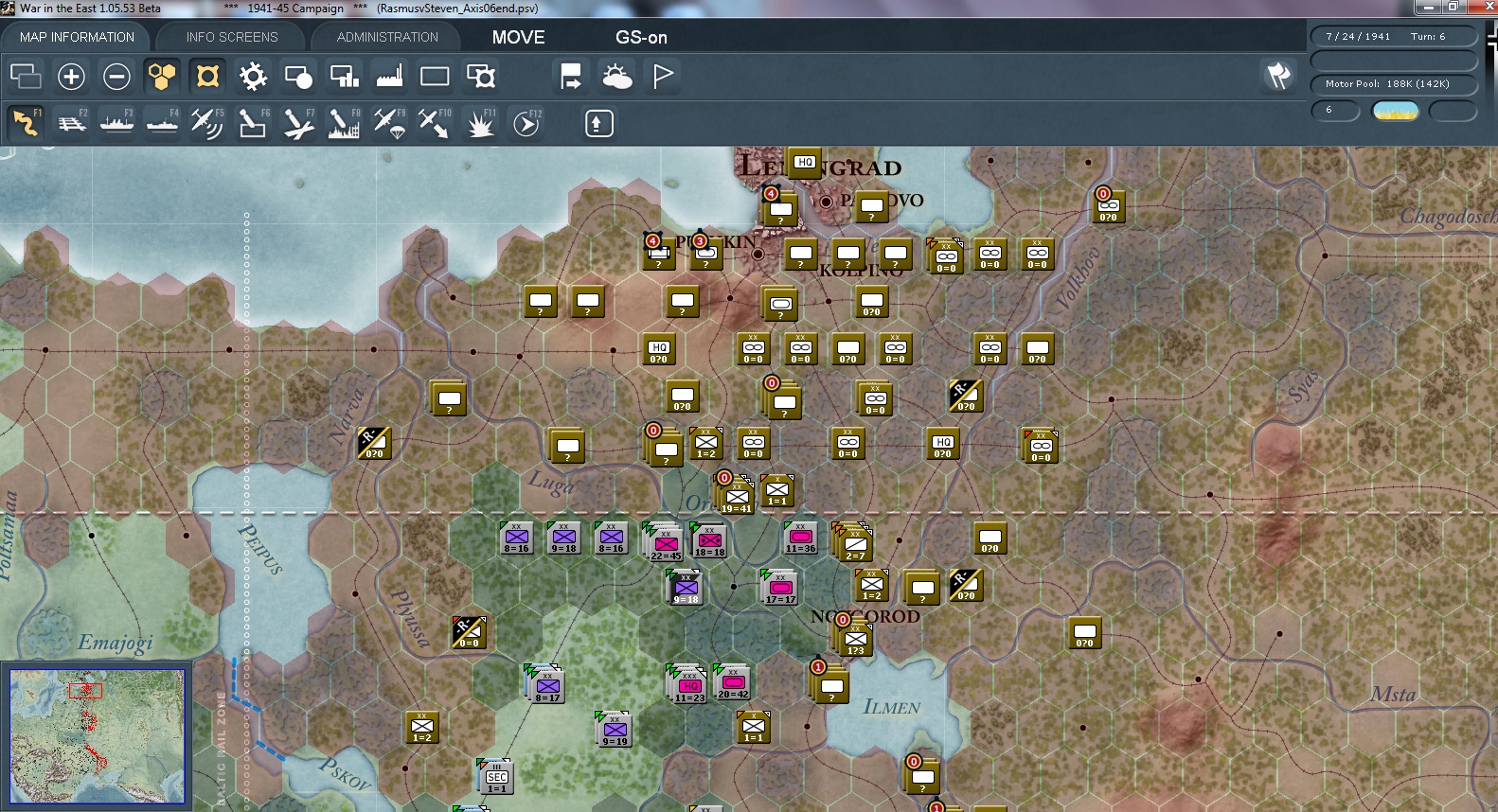The width and height of the screenshot is (1498, 812).
Task: Click the blue and yellow ground condition indicator
Action: (x=1396, y=111)
